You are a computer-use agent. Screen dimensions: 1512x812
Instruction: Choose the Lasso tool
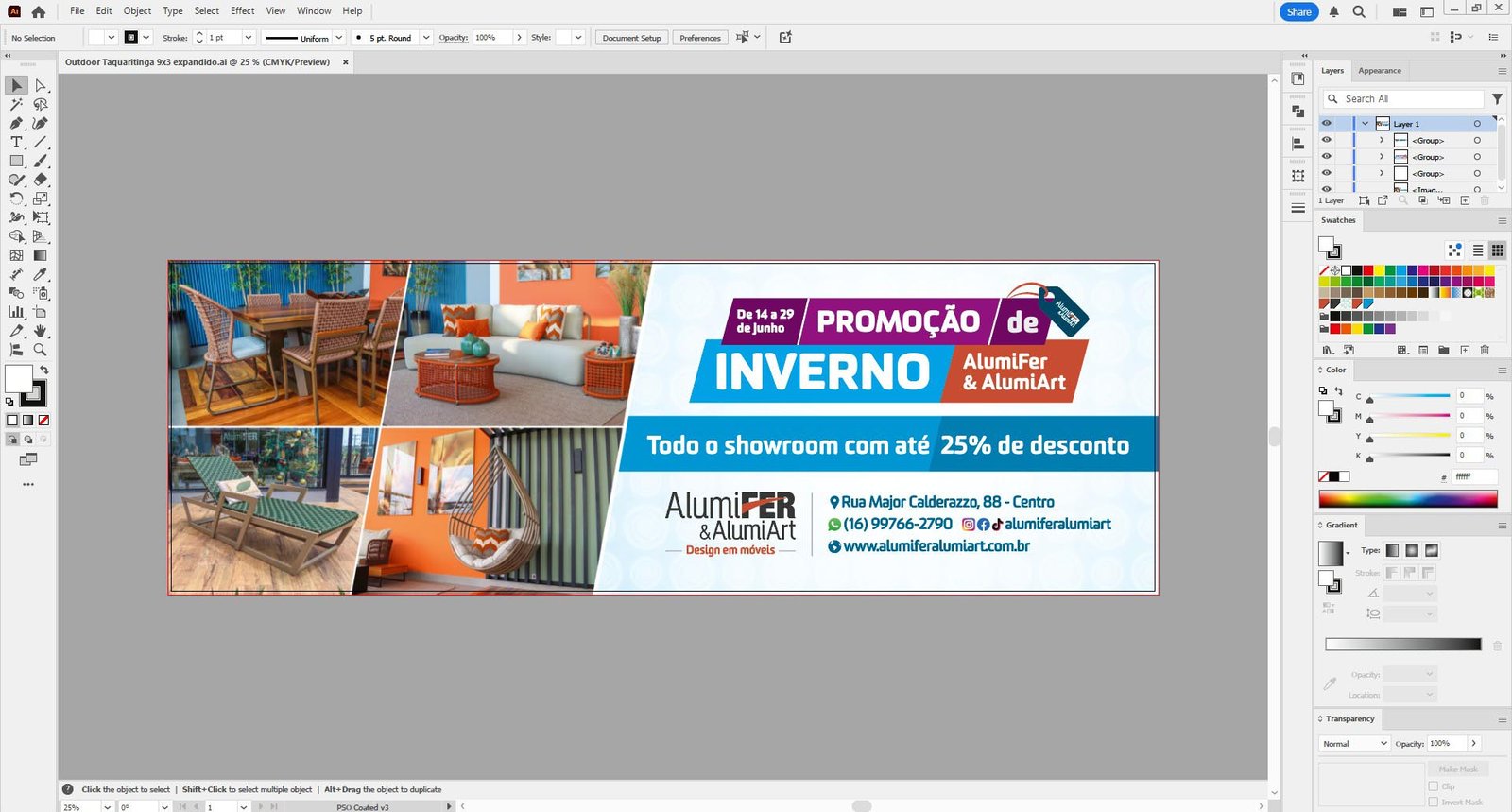pos(41,104)
